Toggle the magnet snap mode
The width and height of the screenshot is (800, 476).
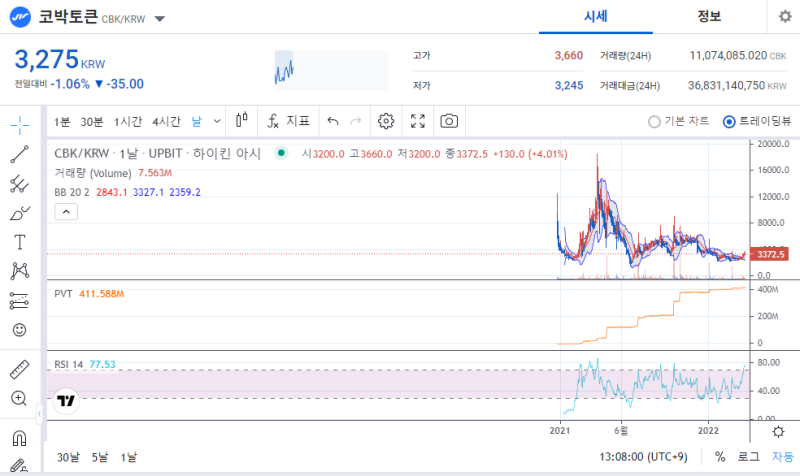pyautogui.click(x=19, y=438)
